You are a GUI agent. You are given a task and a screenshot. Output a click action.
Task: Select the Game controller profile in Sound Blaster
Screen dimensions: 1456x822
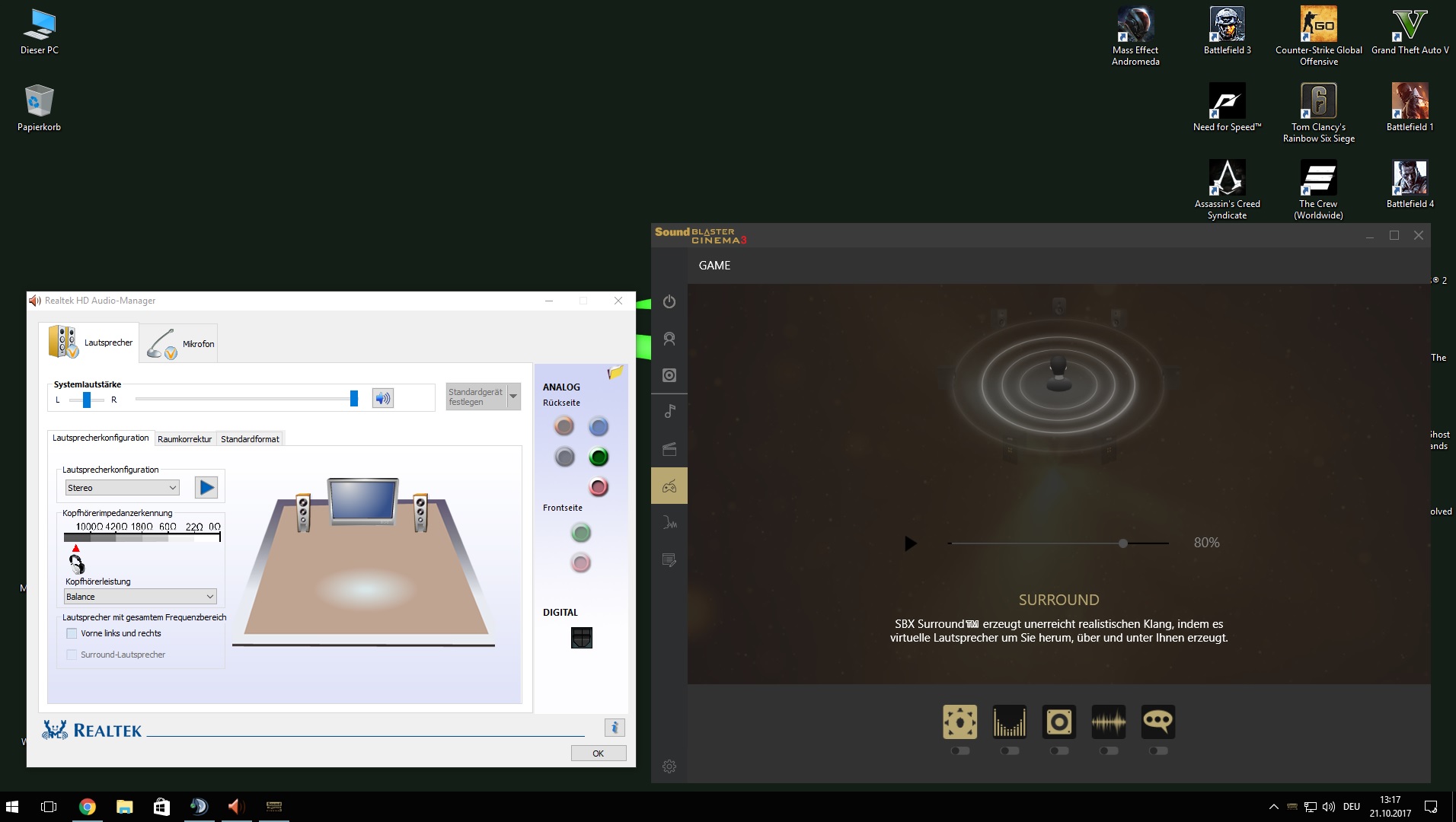click(x=669, y=486)
